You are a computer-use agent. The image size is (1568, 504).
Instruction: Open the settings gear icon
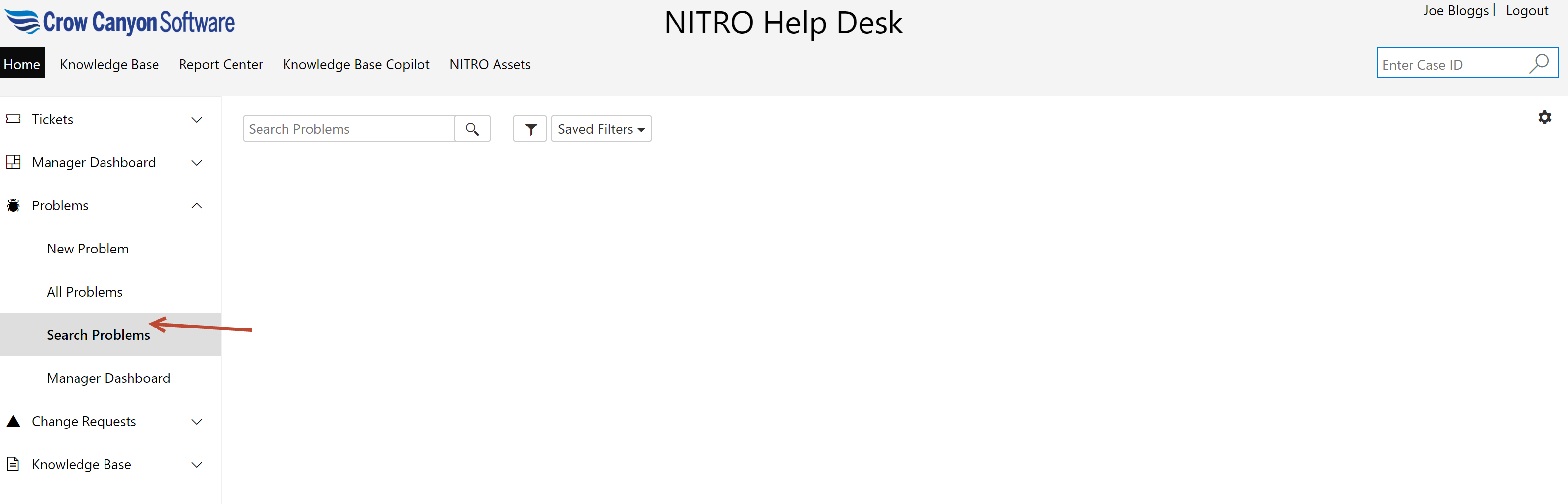pos(1544,117)
